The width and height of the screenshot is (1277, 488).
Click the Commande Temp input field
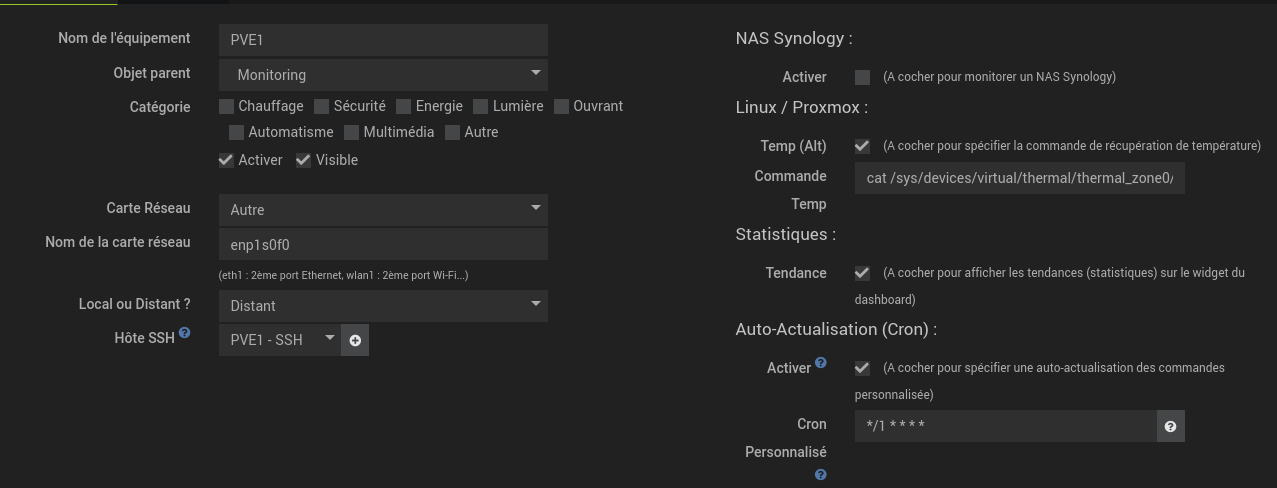[1019, 178]
